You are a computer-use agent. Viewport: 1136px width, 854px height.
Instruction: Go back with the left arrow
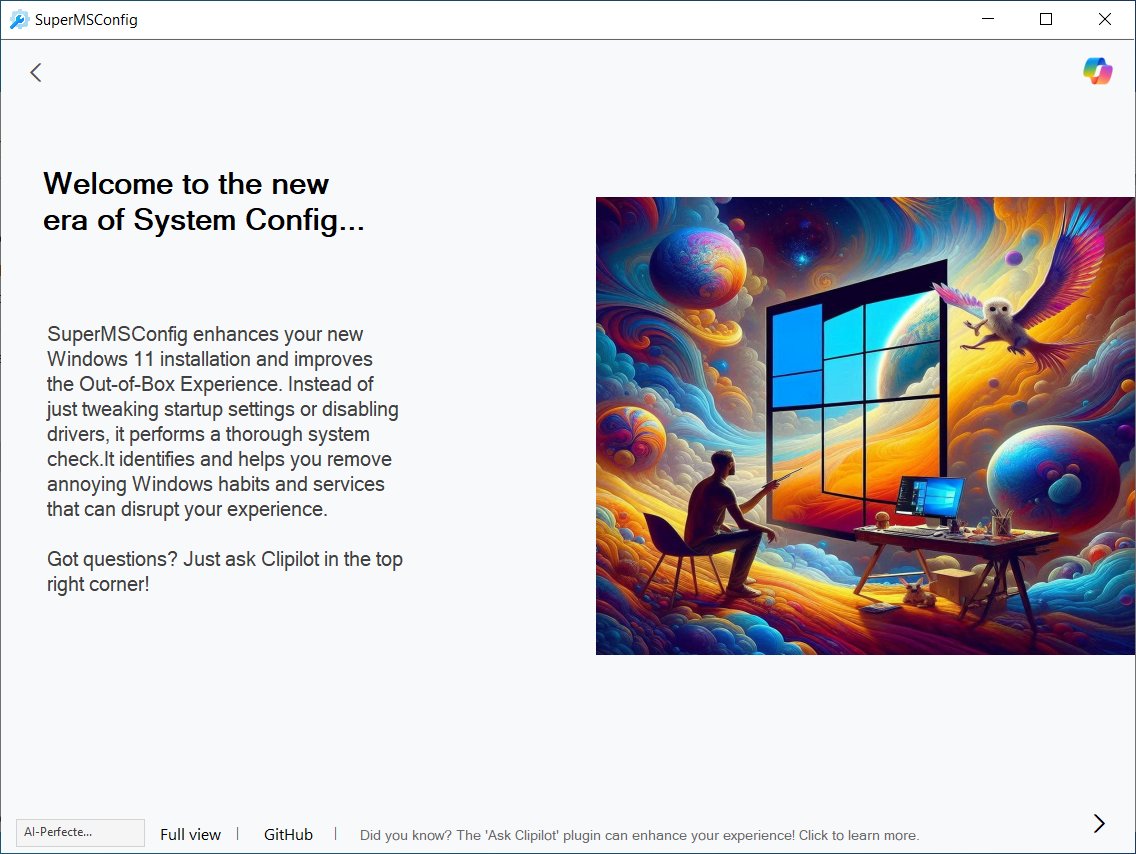[x=36, y=72]
